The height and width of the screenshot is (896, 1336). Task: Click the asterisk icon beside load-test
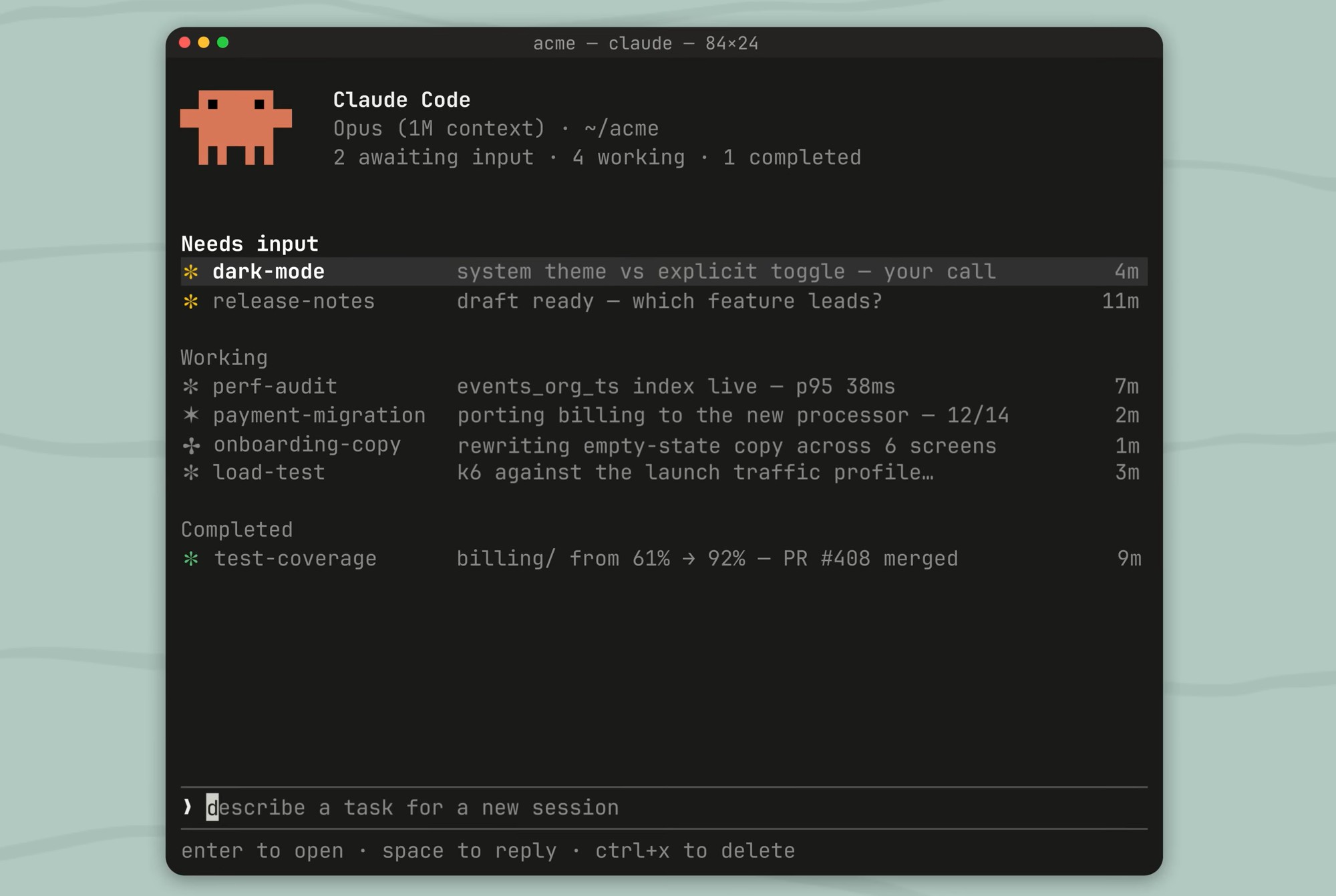(191, 473)
